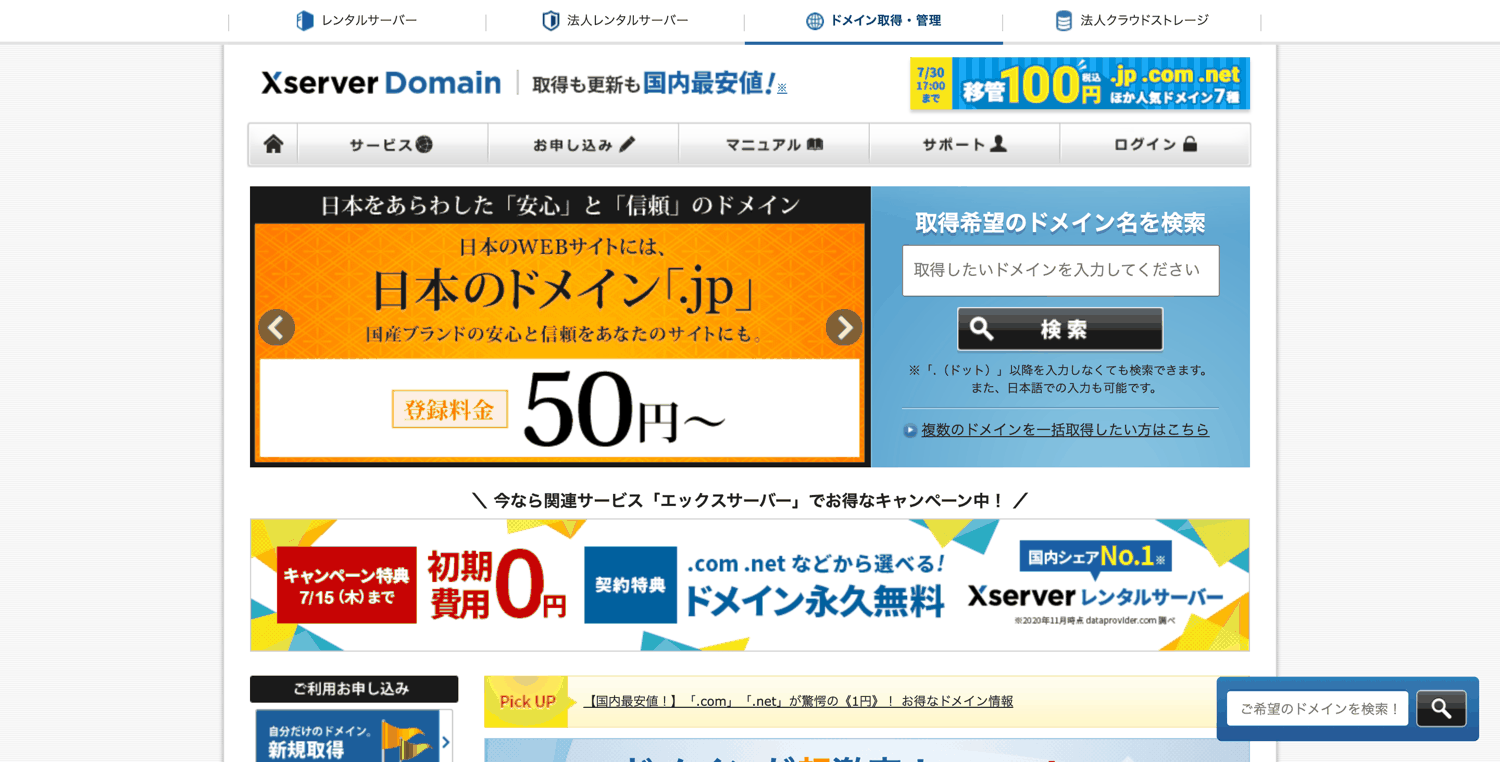
Task: Open the サポート menu
Action: coord(964,145)
